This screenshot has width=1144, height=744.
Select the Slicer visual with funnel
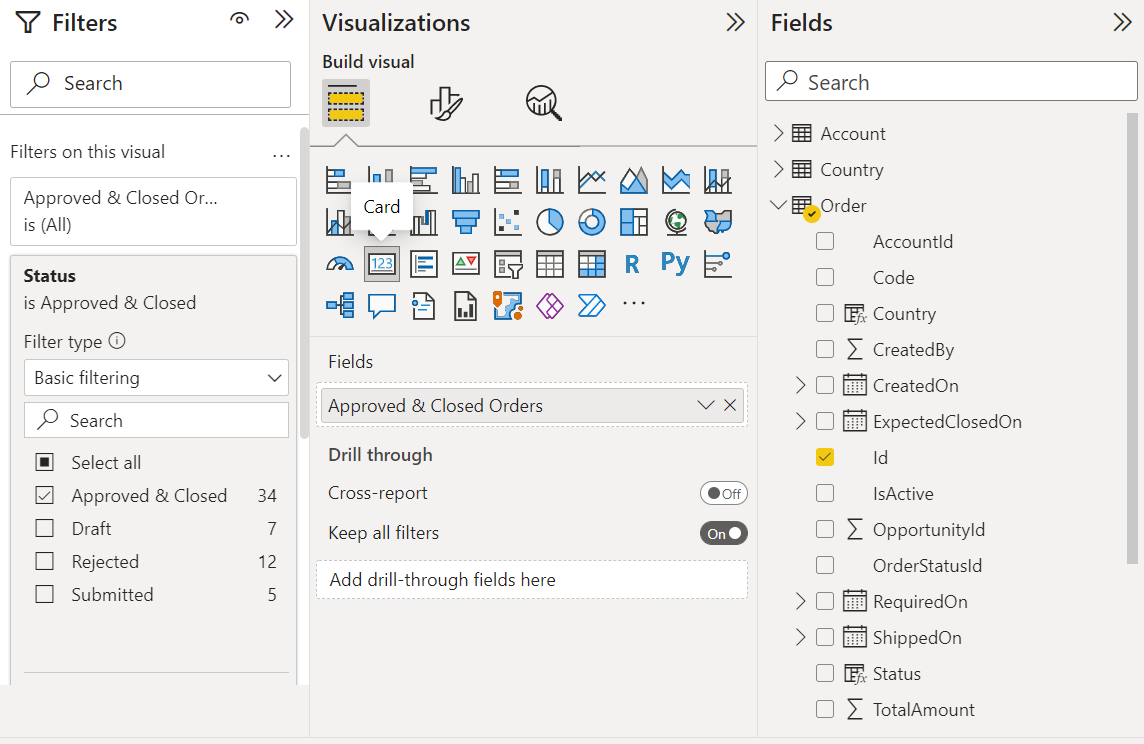pos(508,264)
